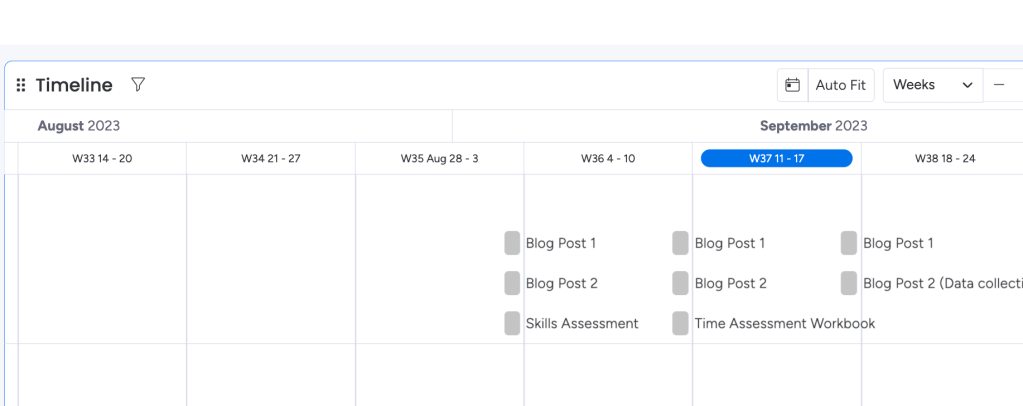Select the W34 21 - 27 header

[x=271, y=158]
